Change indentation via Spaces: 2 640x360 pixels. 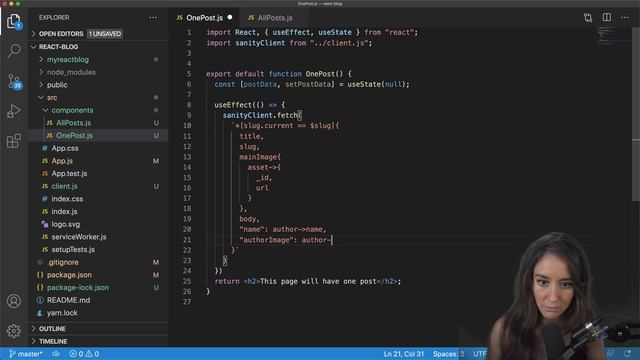click(x=448, y=354)
